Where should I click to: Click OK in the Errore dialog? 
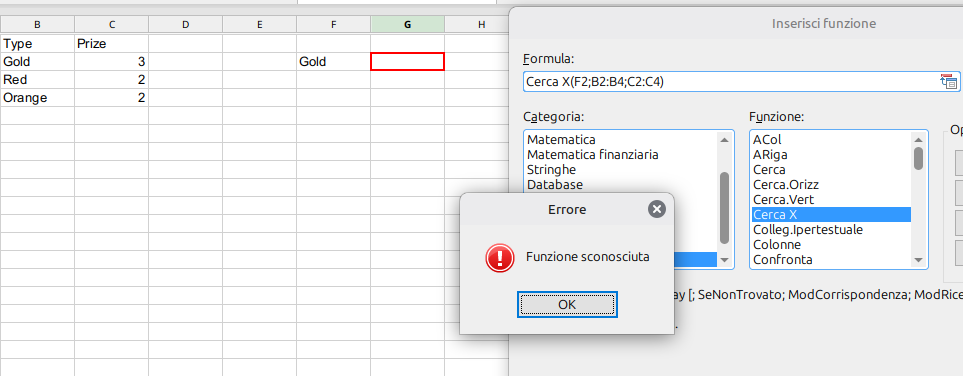[567, 305]
